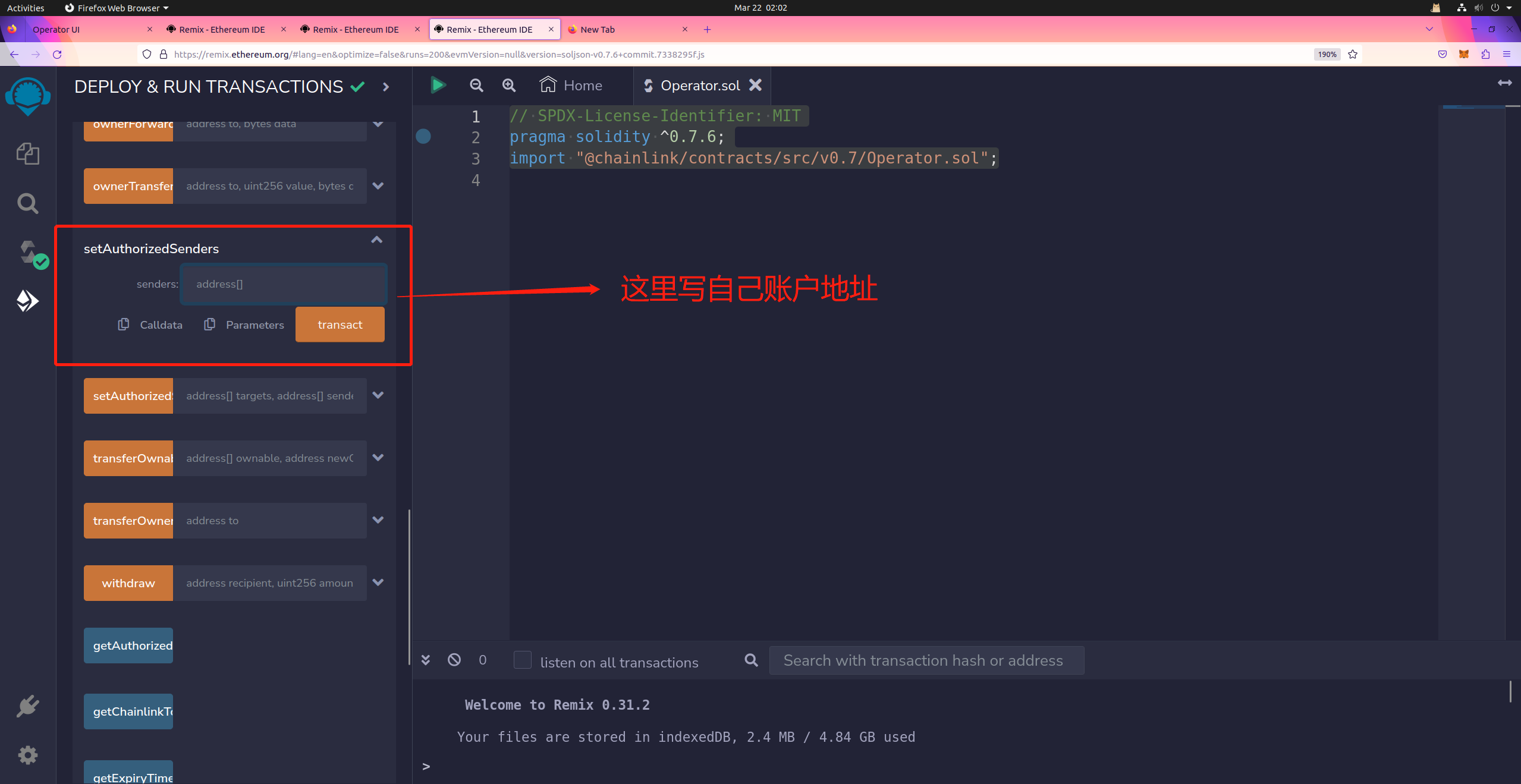
Task: Copy the Calldata for setAuthorizedSenders
Action: (x=150, y=325)
